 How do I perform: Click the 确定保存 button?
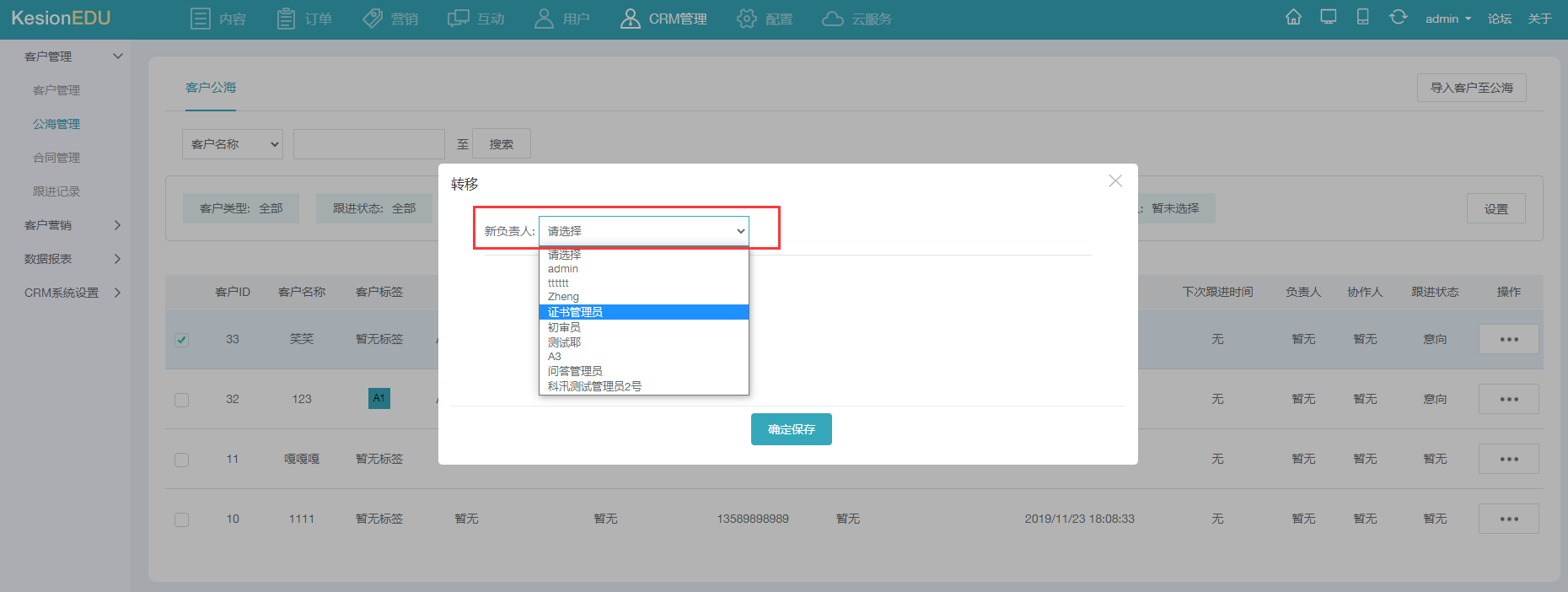pyautogui.click(x=792, y=429)
